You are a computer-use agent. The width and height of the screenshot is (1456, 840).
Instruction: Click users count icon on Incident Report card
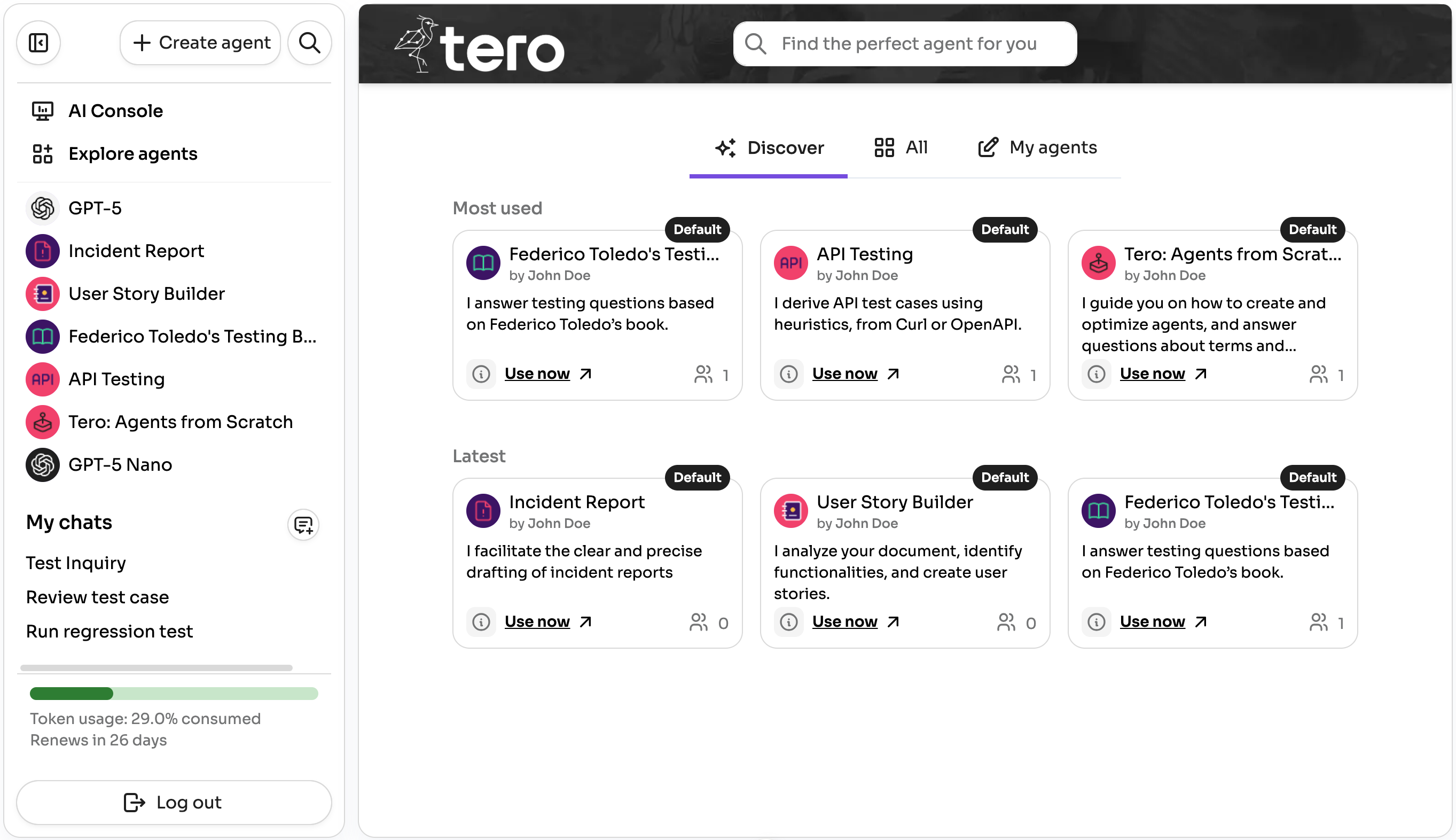[699, 622]
